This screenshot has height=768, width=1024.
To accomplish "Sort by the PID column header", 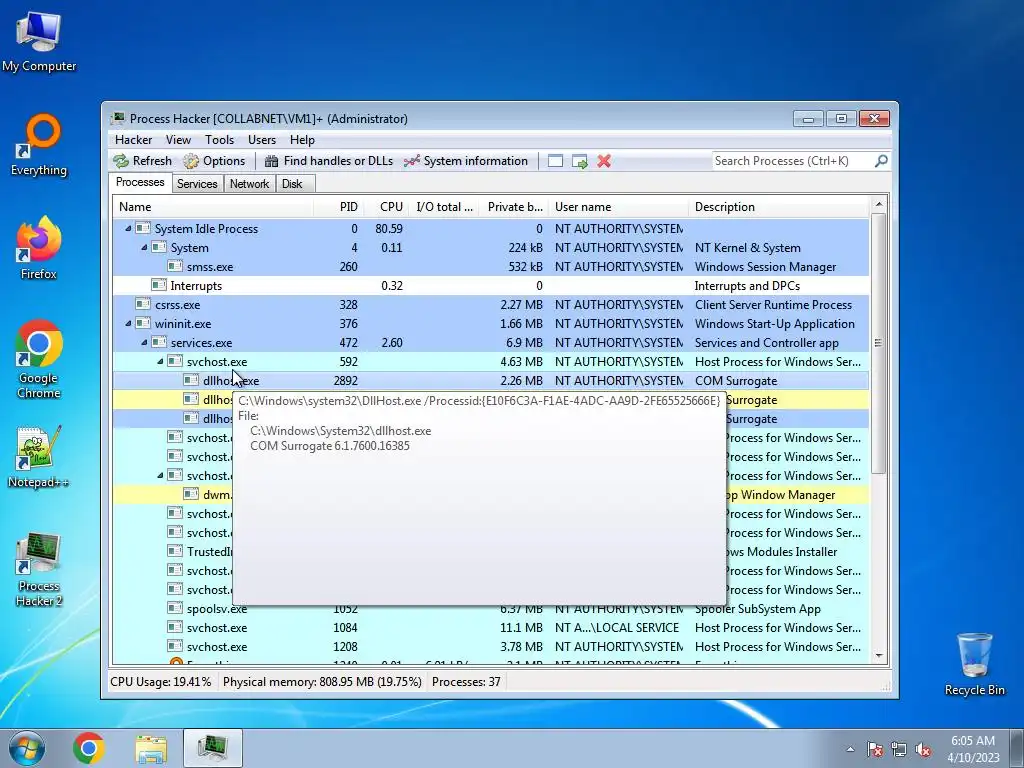I will 339,207.
